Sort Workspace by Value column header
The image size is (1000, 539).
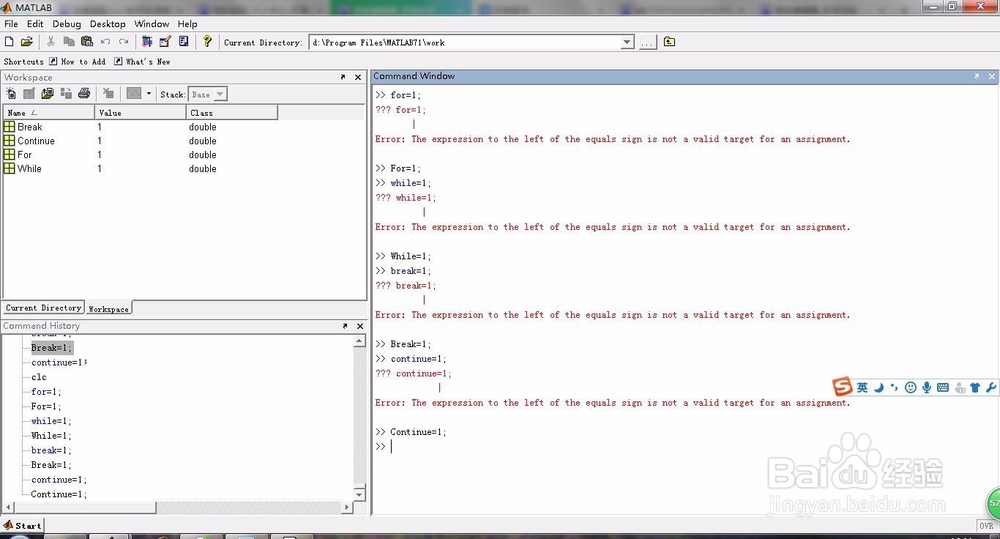pos(140,113)
